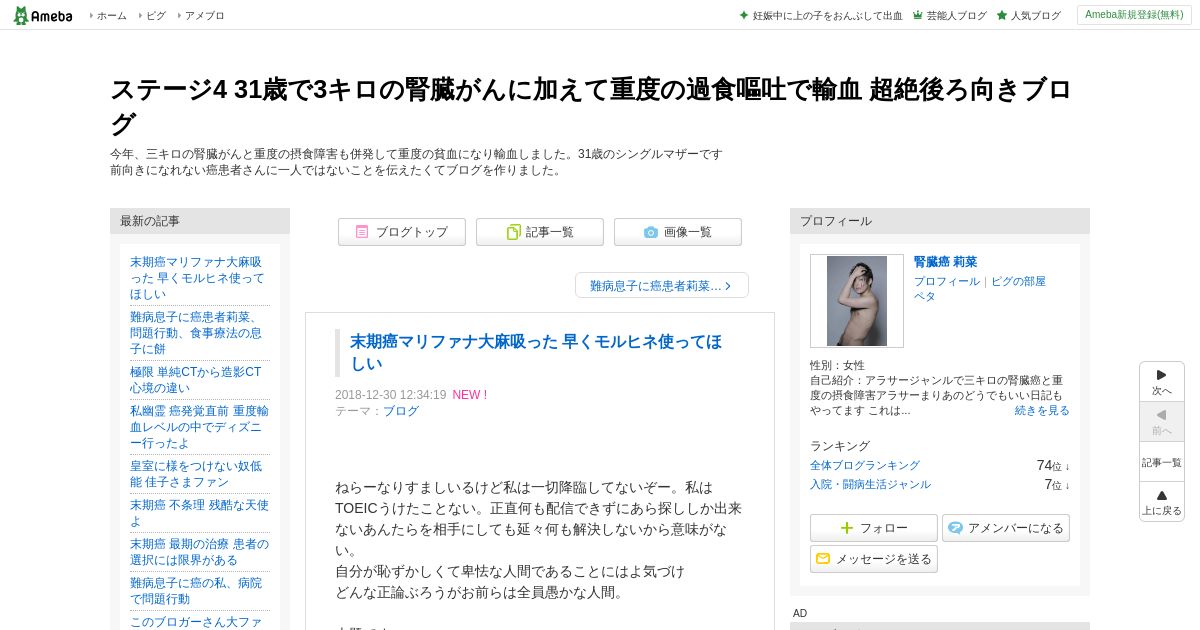
Task: Click the green pages icon on 記事一覧
Action: [513, 232]
